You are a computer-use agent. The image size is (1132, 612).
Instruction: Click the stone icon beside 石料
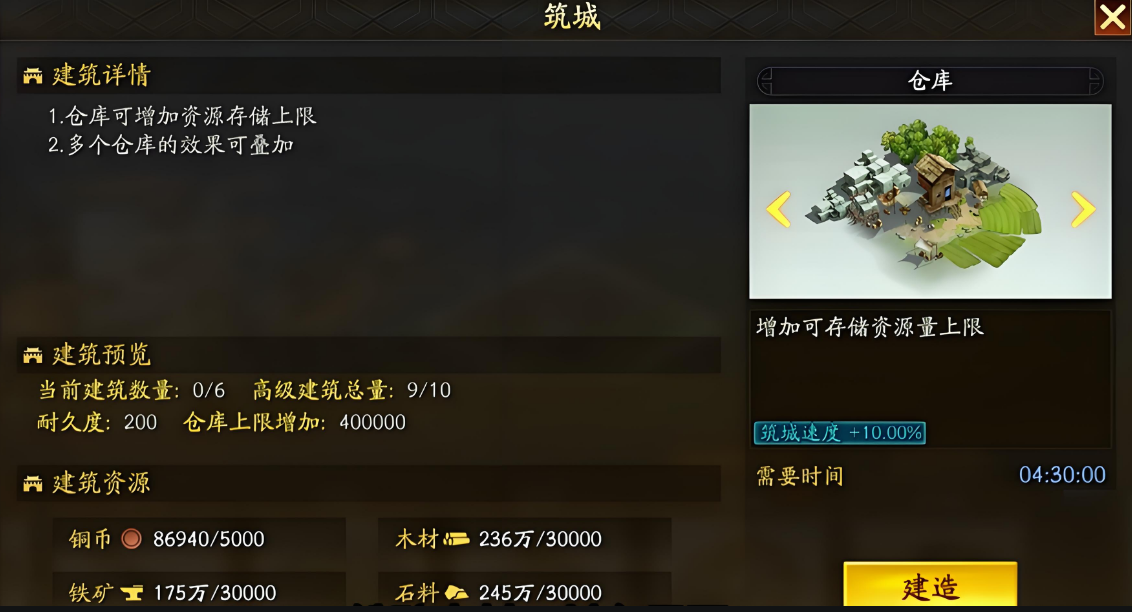pos(456,593)
